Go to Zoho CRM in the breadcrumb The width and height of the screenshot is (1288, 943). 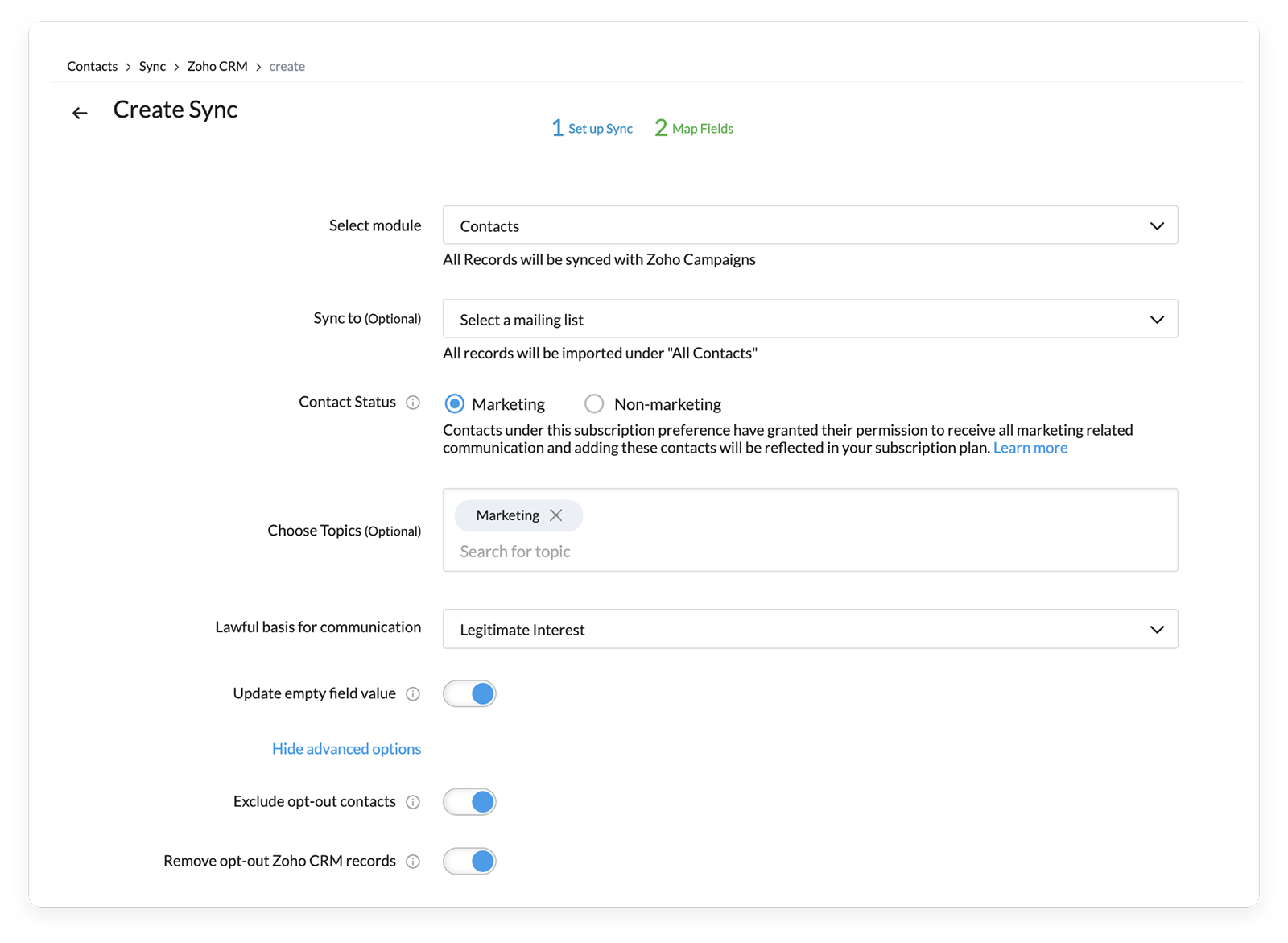coord(217,66)
